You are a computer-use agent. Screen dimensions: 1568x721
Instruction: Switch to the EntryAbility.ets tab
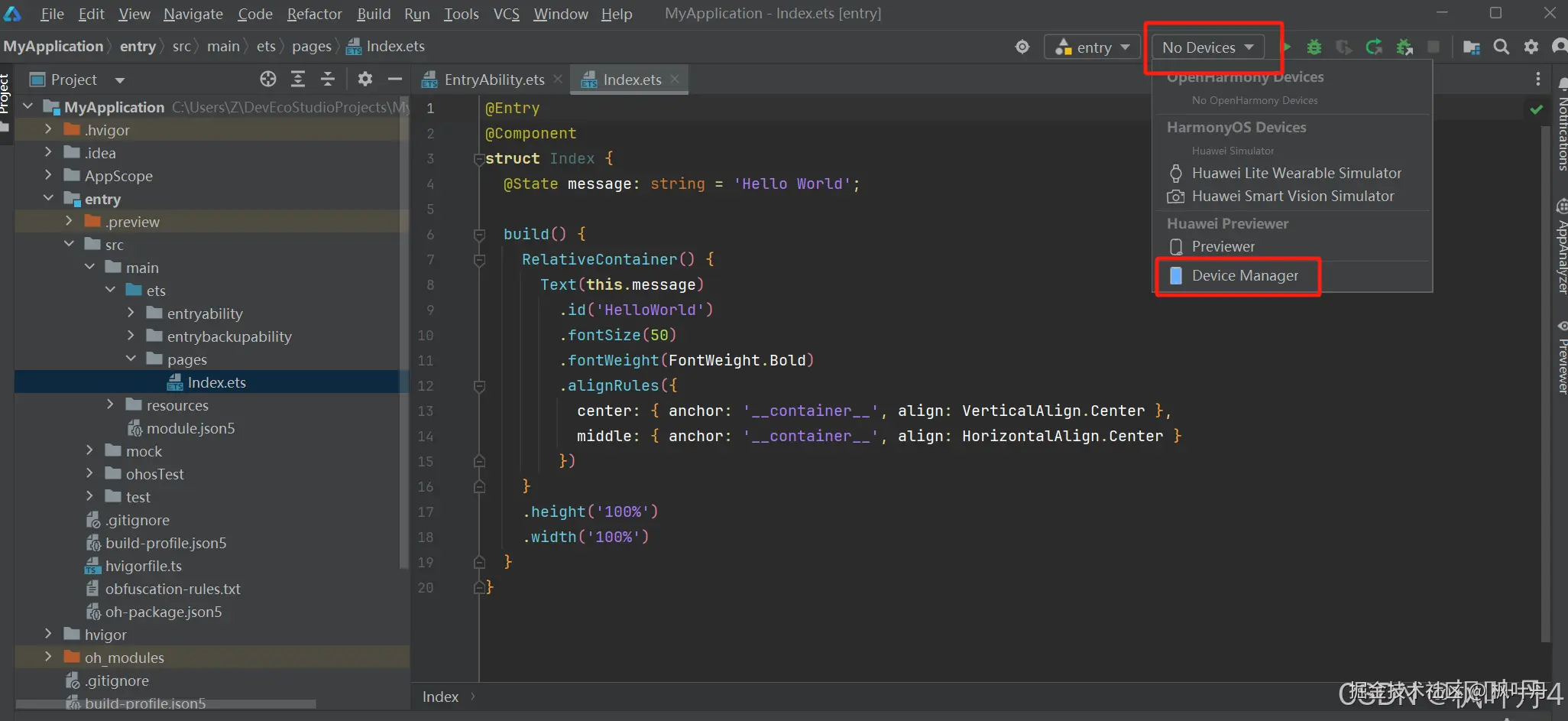tap(494, 80)
